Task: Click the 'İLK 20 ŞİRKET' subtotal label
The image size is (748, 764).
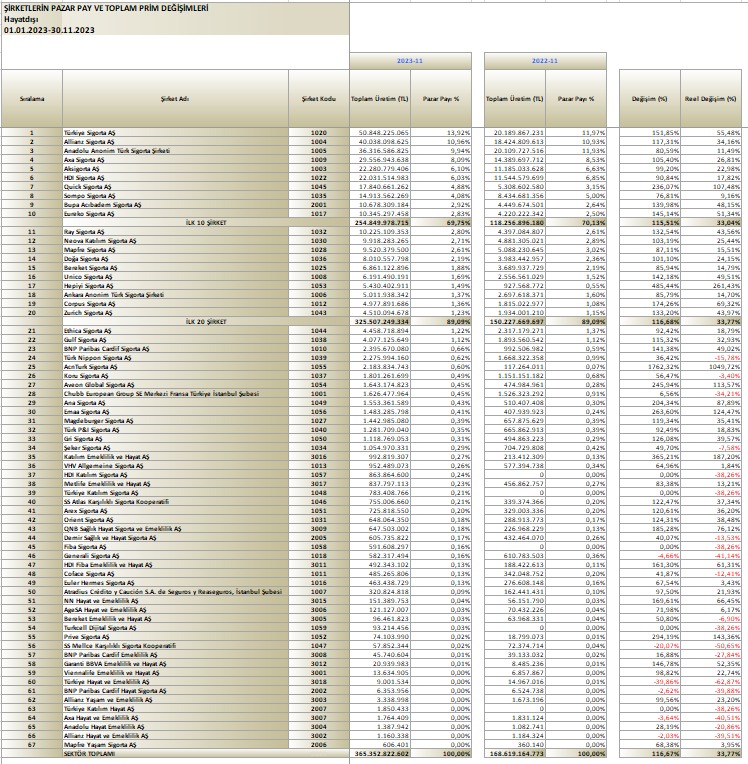Action: click(x=206, y=322)
